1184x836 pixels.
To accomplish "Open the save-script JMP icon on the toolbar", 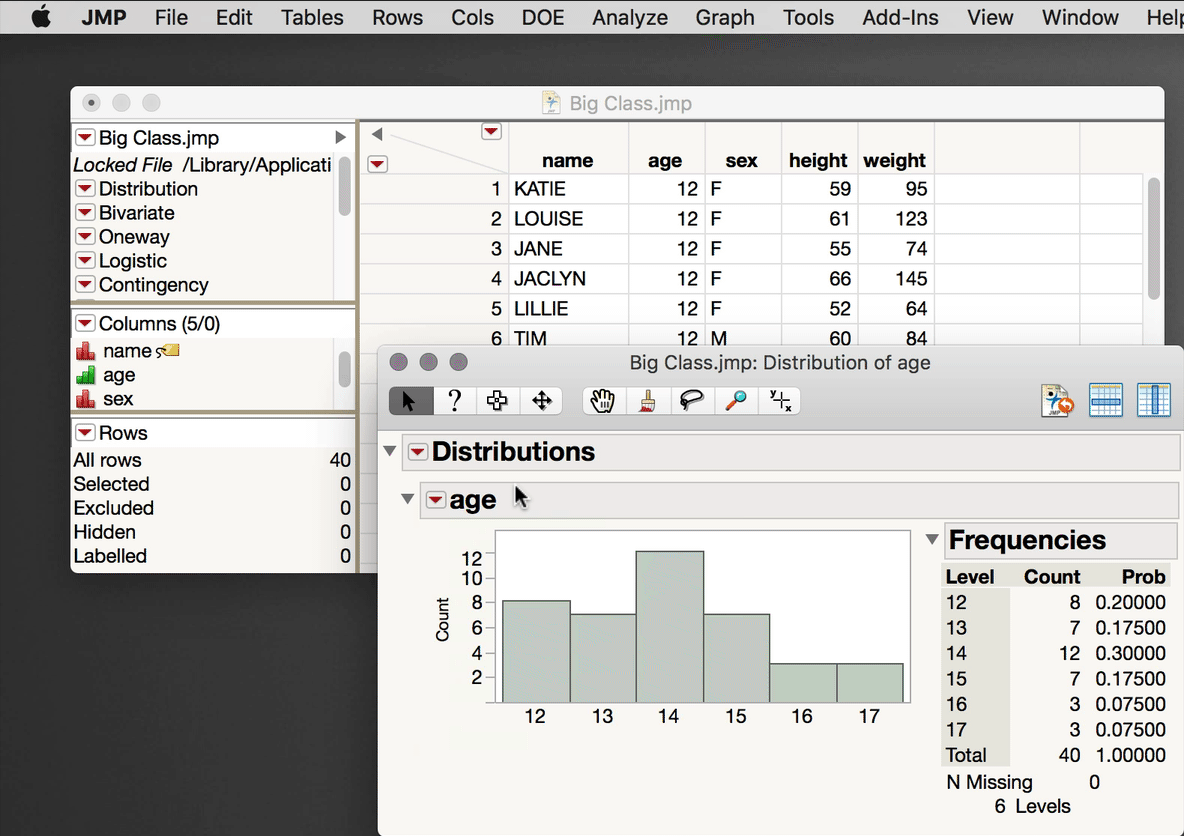I will click(x=1057, y=398).
